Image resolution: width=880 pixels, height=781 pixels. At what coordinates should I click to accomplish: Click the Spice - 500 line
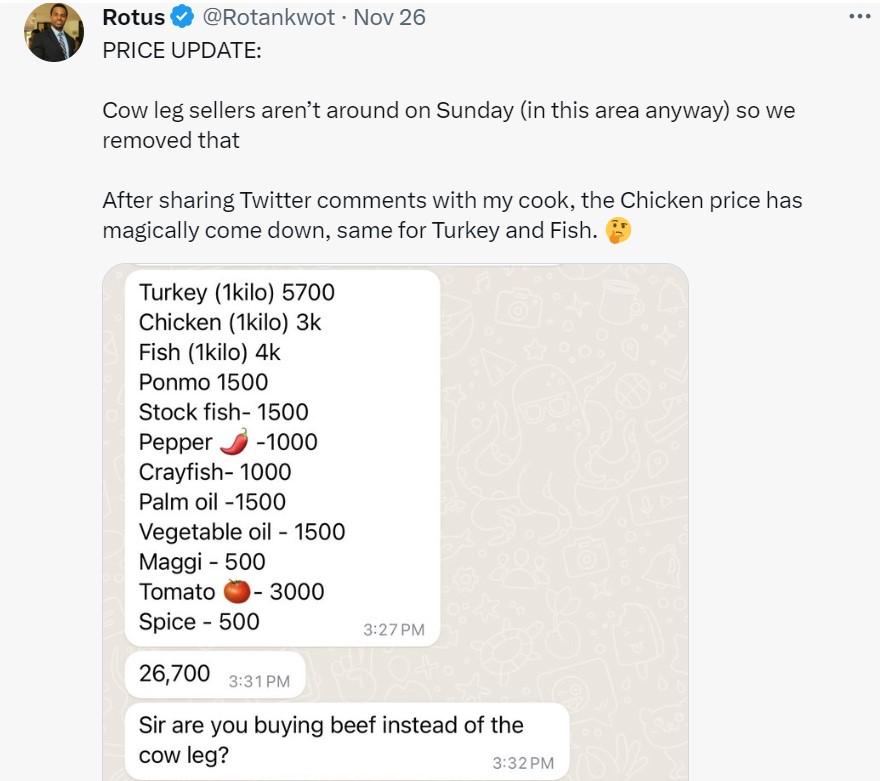point(199,622)
